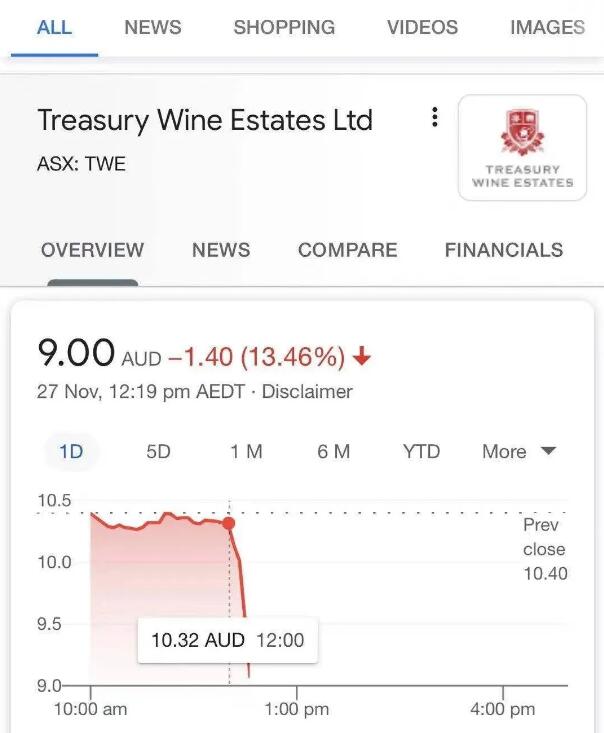Viewport: 604px width, 733px height.
Task: Click the Treasury Wine Estates logo
Action: click(x=522, y=148)
